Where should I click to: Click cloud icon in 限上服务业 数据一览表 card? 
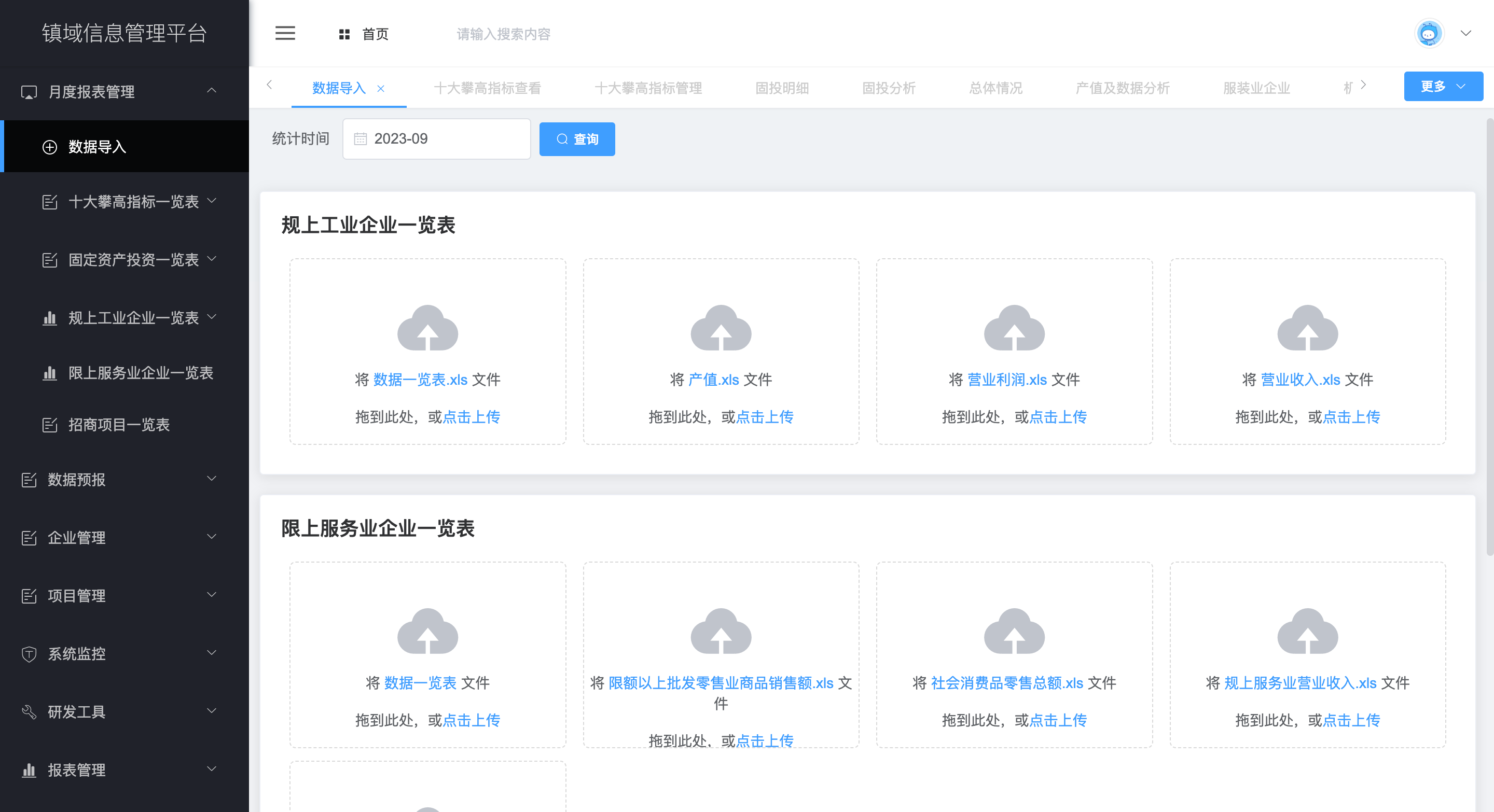pyautogui.click(x=427, y=631)
